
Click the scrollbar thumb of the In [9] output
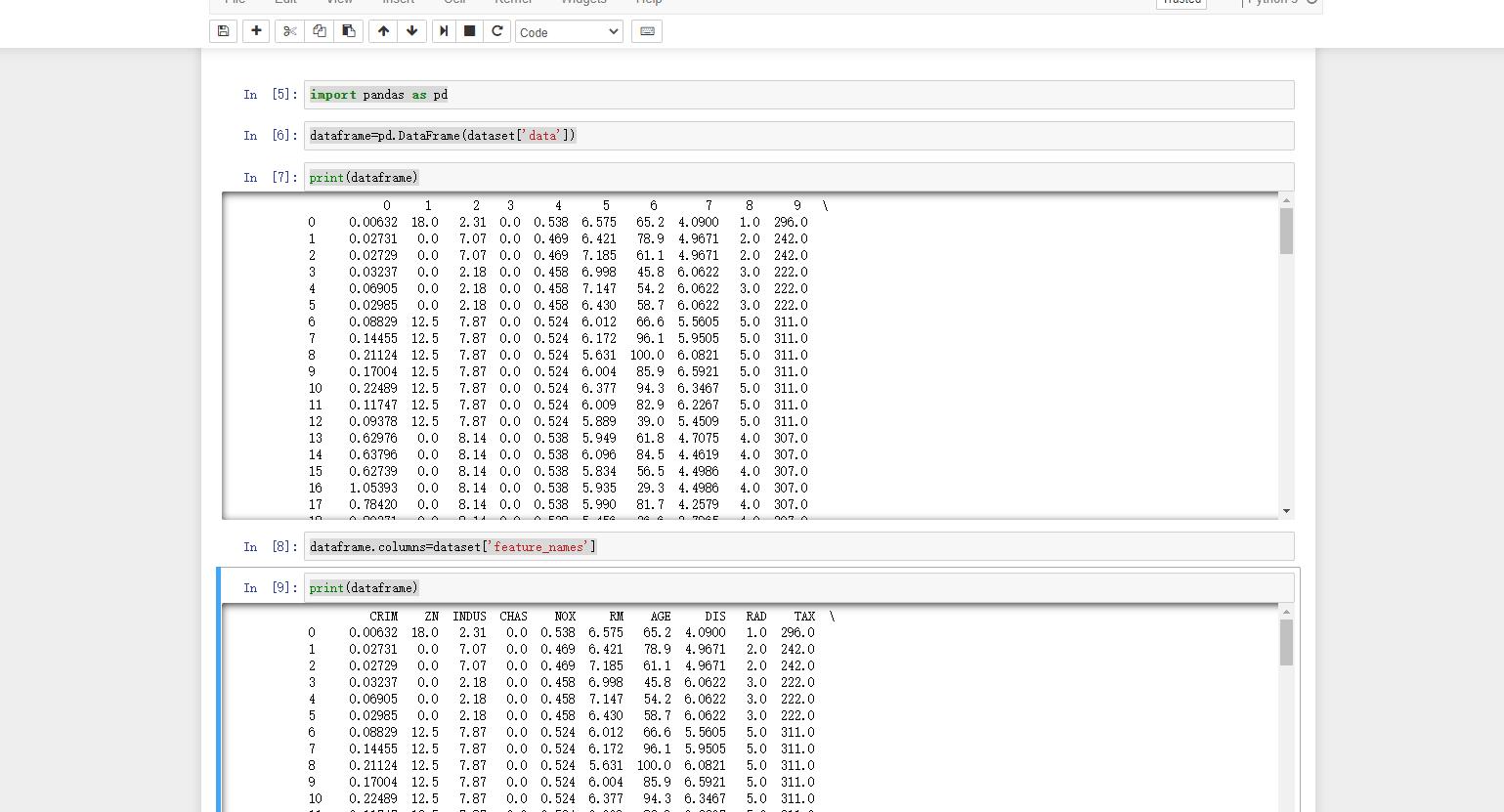point(1286,643)
